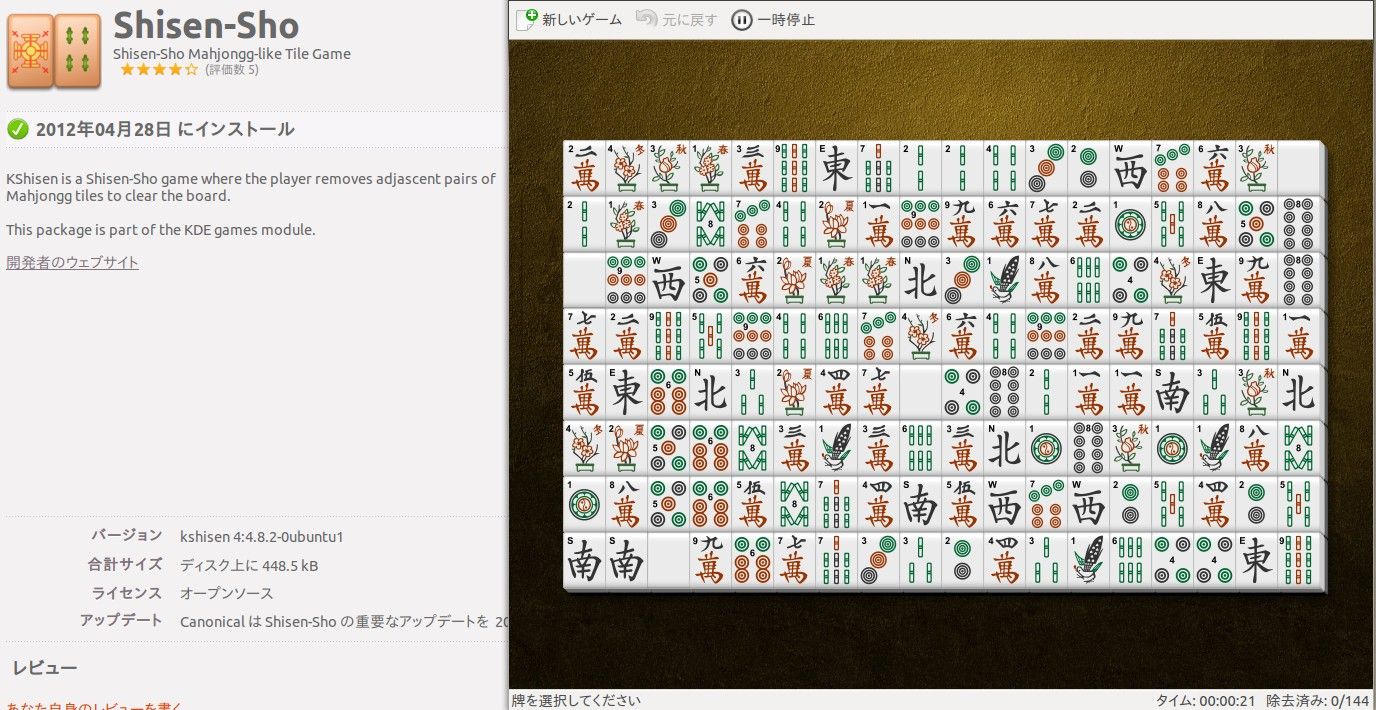Start a new game with 新しいゲーム

click(568, 19)
